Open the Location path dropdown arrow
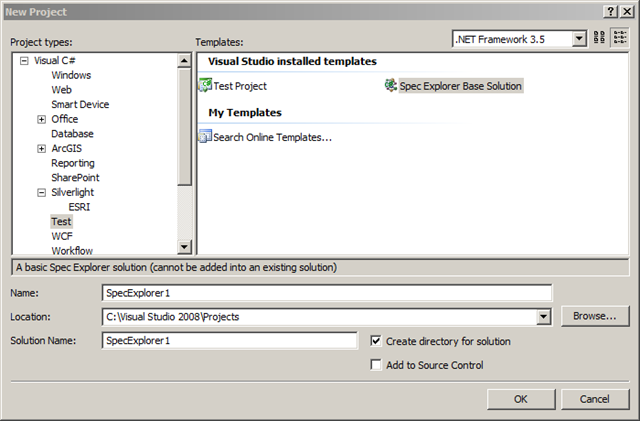Viewport: 640px width, 421px height. pyautogui.click(x=543, y=317)
